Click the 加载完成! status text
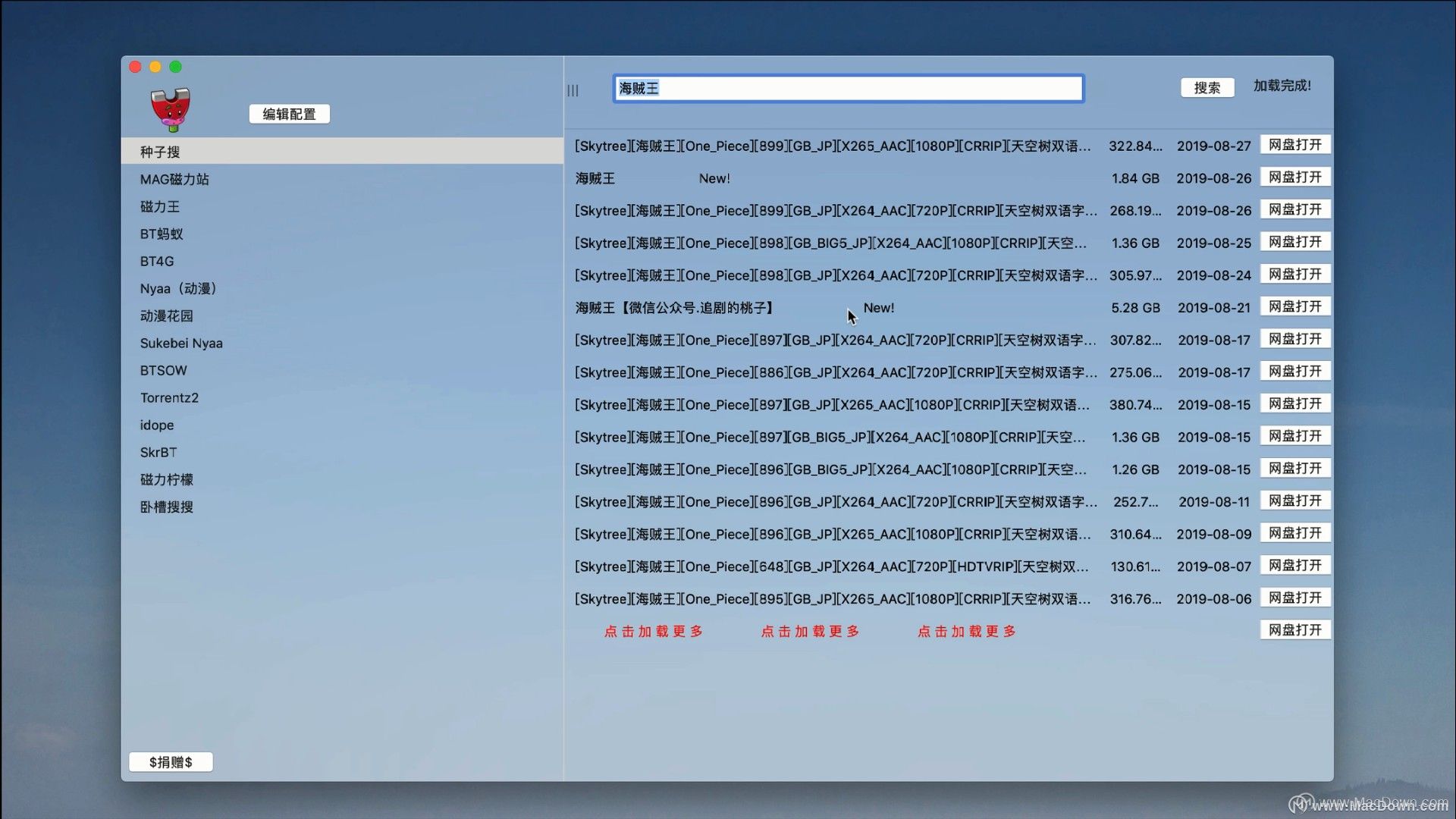The height and width of the screenshot is (819, 1456). coord(1282,86)
